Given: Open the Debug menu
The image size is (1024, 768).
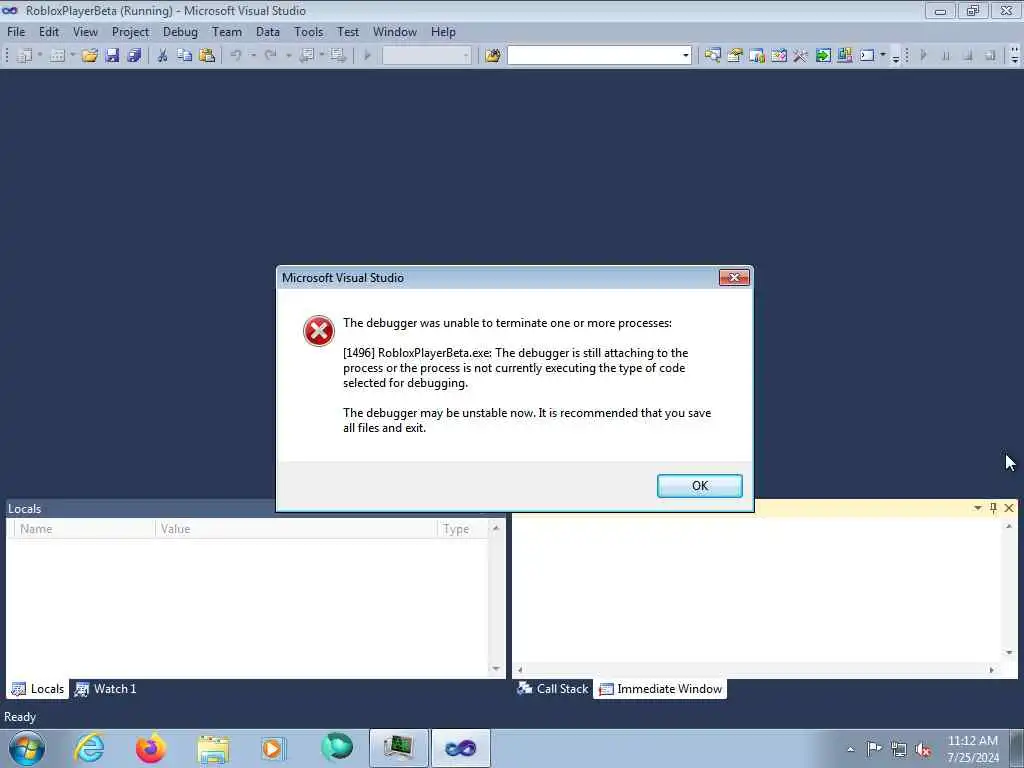Looking at the screenshot, I should pos(180,32).
